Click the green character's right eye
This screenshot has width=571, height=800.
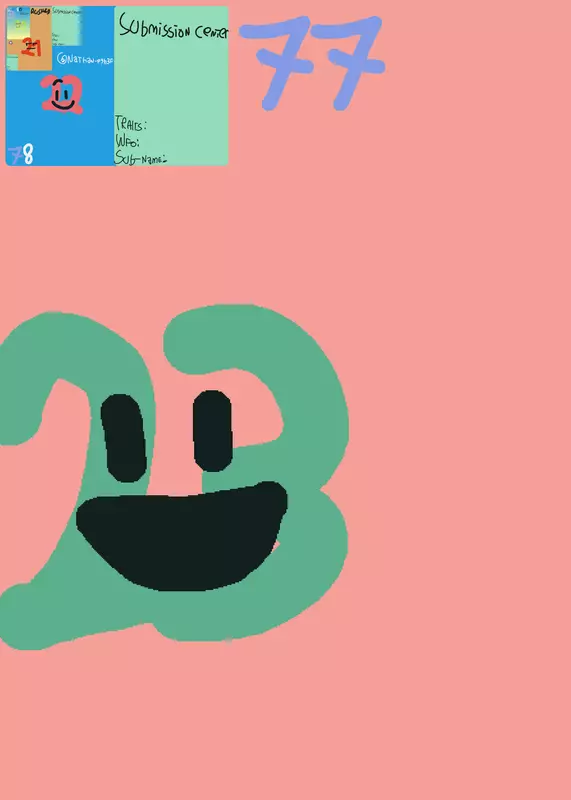pyautogui.click(x=213, y=431)
